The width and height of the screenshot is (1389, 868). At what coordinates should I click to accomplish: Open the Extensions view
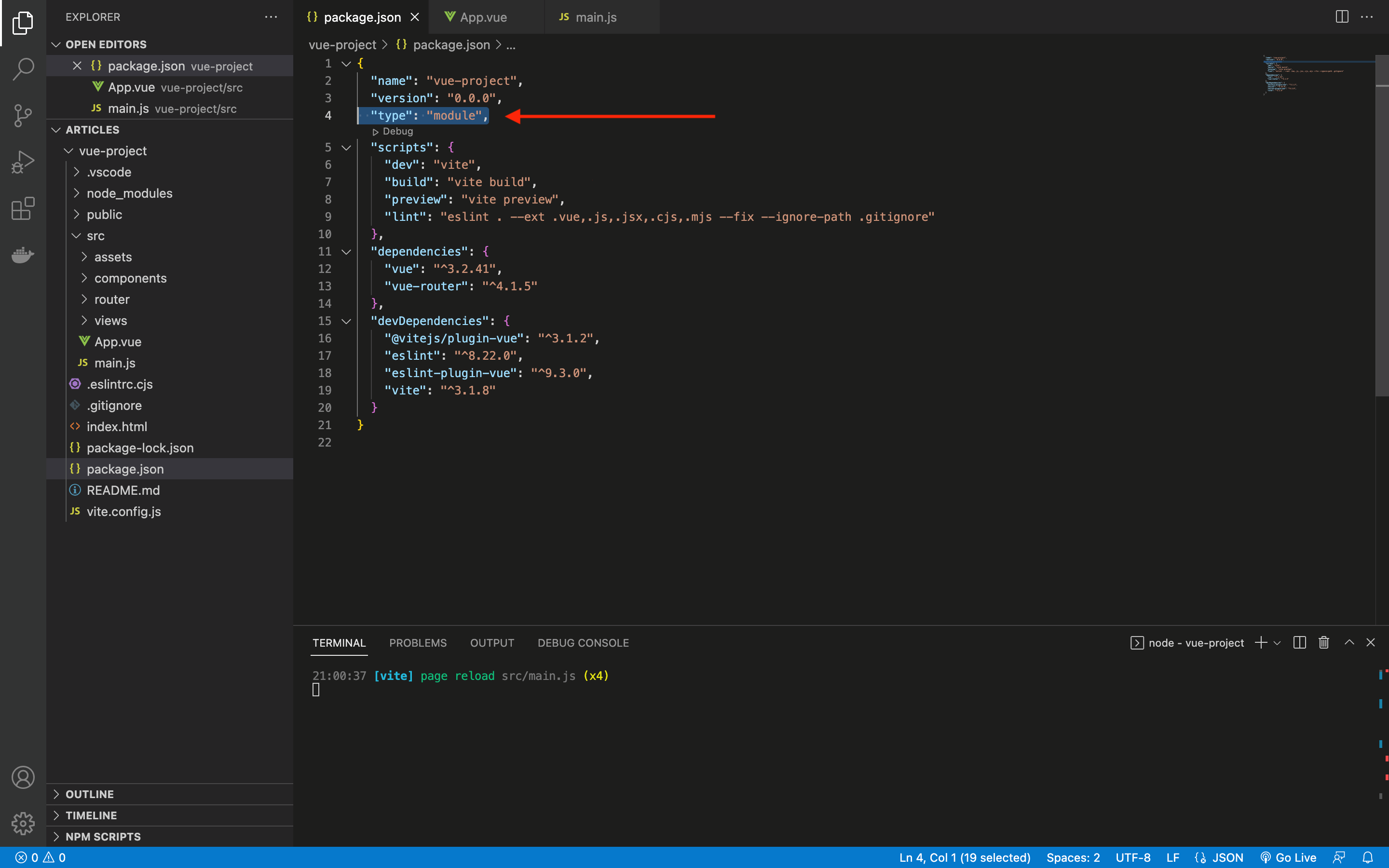[23, 208]
